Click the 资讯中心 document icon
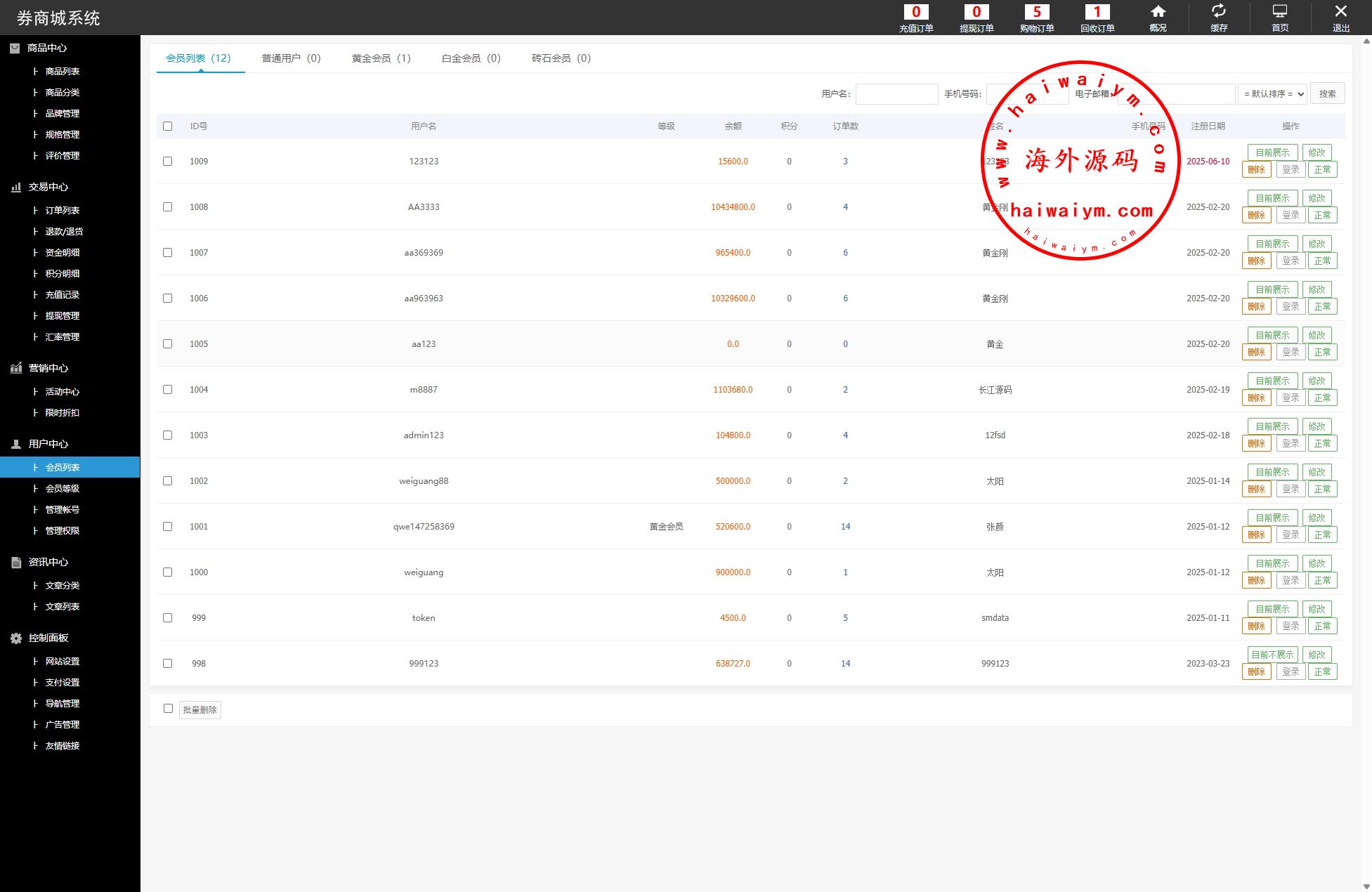1372x892 pixels. [x=16, y=562]
